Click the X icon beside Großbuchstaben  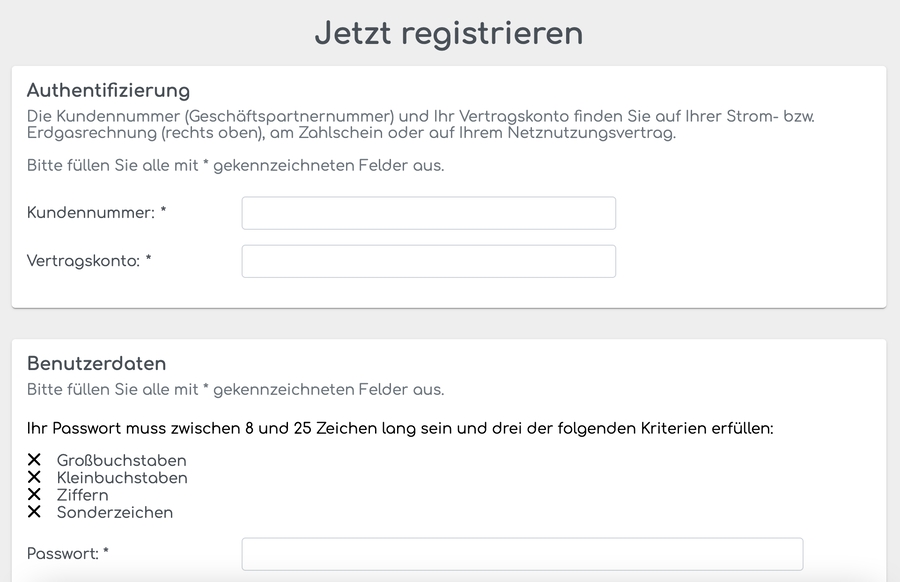click(34, 460)
